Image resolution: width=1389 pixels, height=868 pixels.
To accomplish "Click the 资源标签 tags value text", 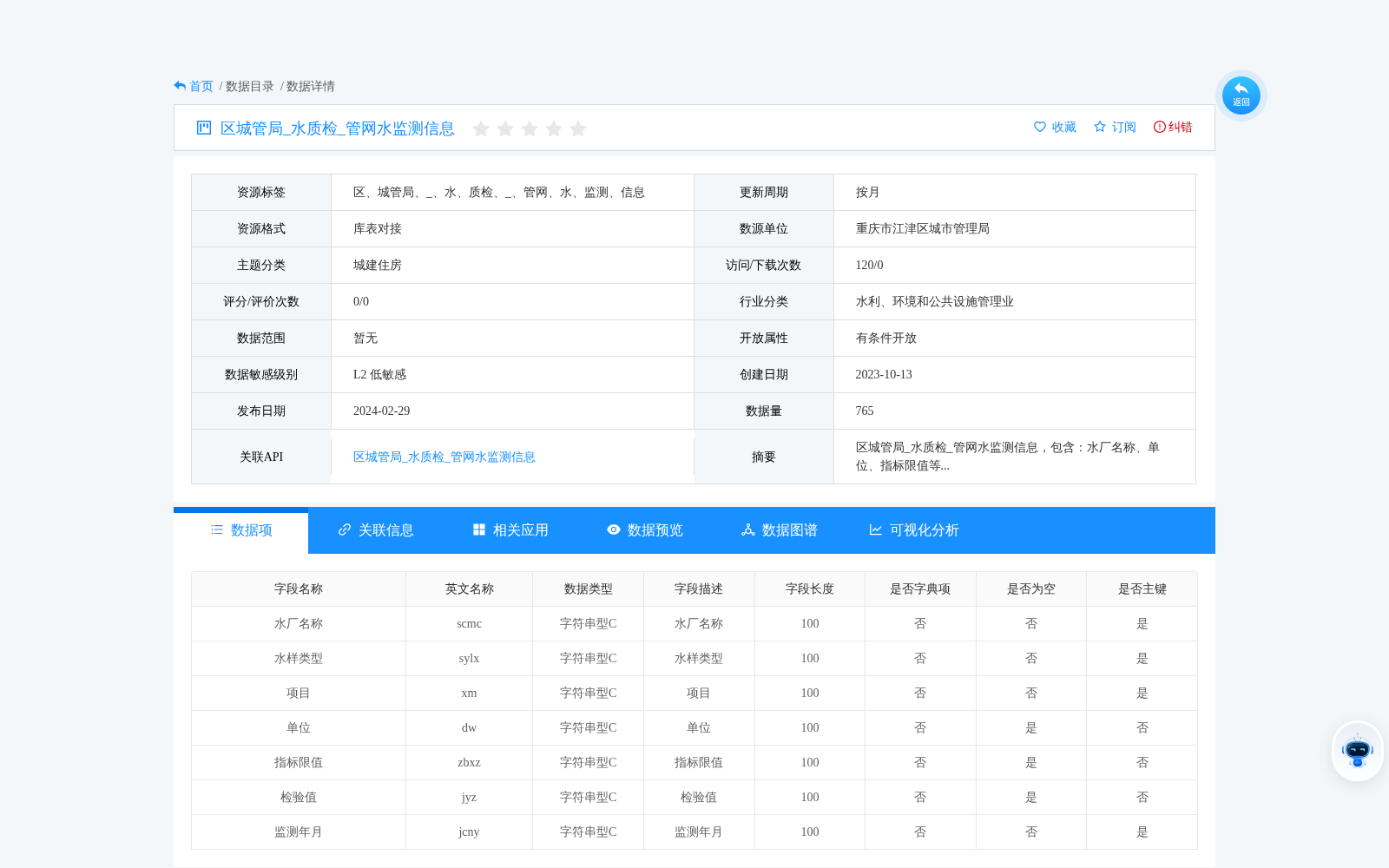I will click(x=499, y=192).
